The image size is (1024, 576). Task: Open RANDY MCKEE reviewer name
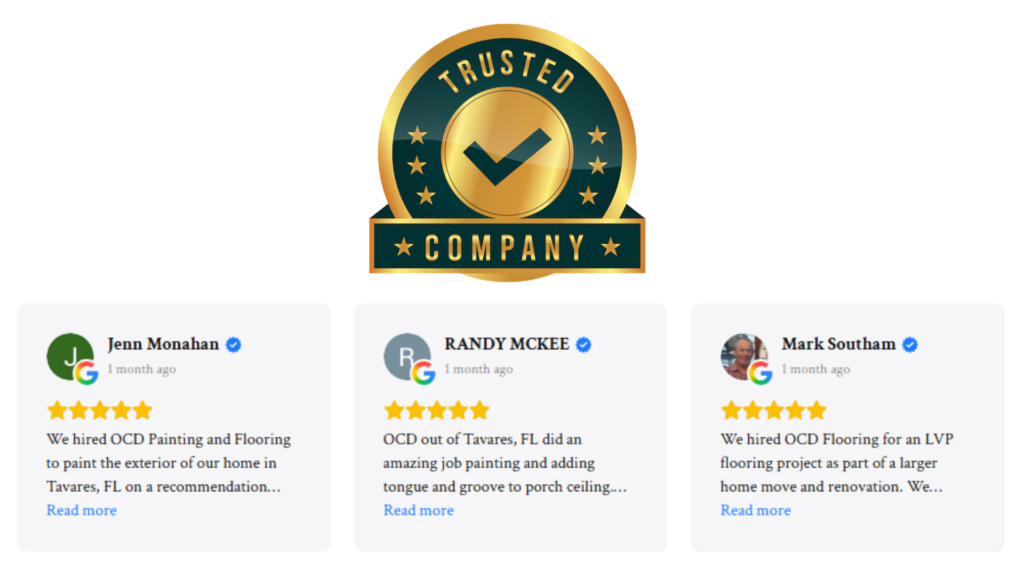click(x=507, y=344)
